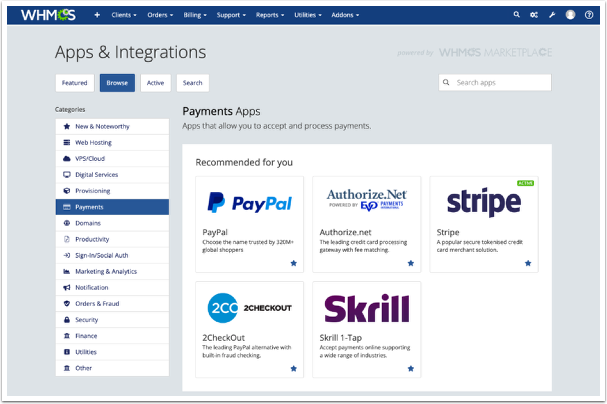Open the Stripe app card
Image resolution: width=607 pixels, height=404 pixels.
484,224
